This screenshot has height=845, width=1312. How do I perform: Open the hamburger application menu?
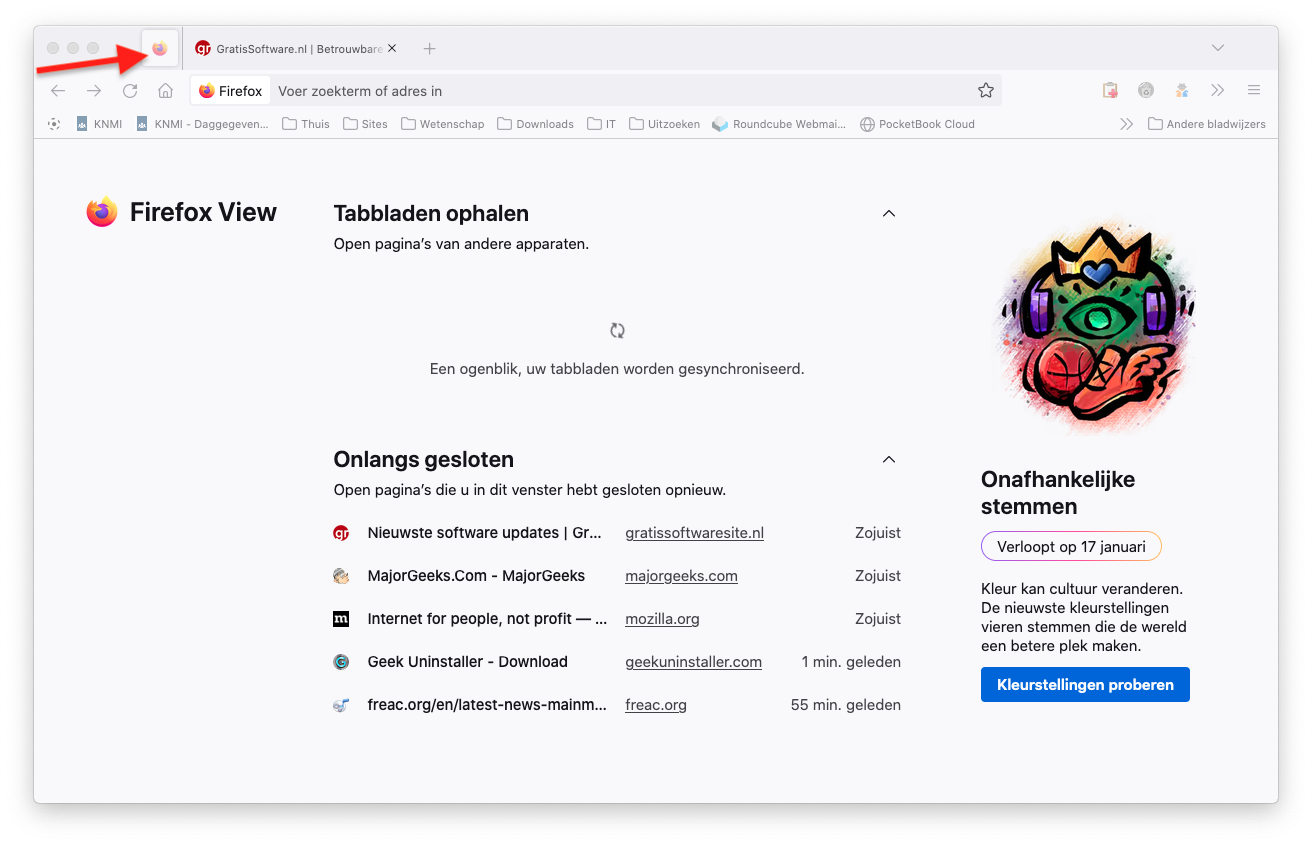(x=1253, y=91)
